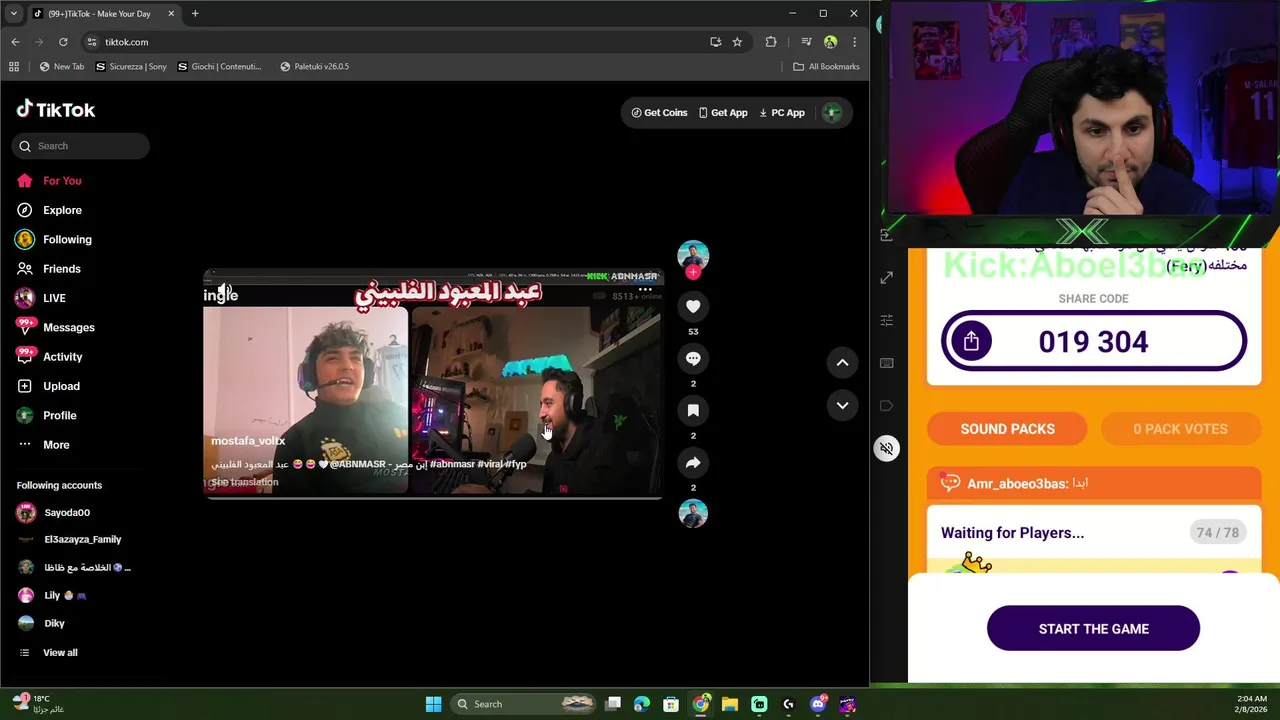Viewport: 1280px width, 720px height.
Task: Click the tiktok.com address bar
Action: point(400,42)
